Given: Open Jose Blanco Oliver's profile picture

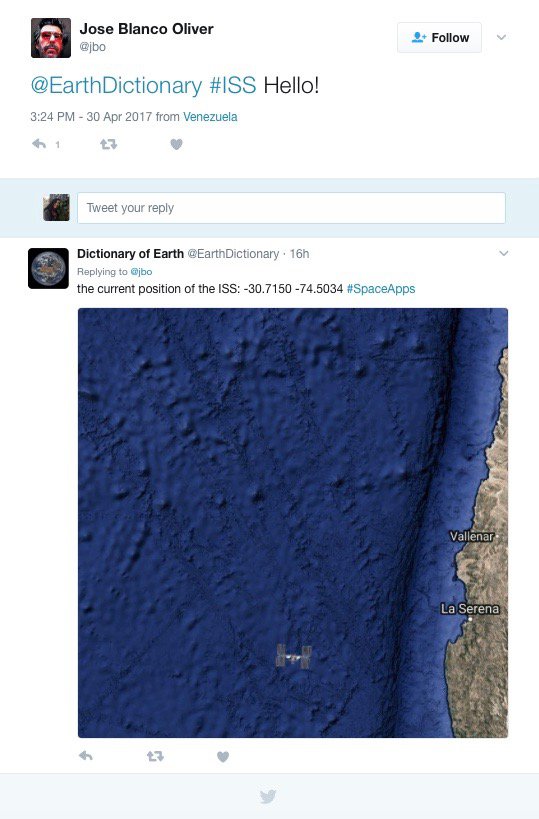Looking at the screenshot, I should (51, 38).
